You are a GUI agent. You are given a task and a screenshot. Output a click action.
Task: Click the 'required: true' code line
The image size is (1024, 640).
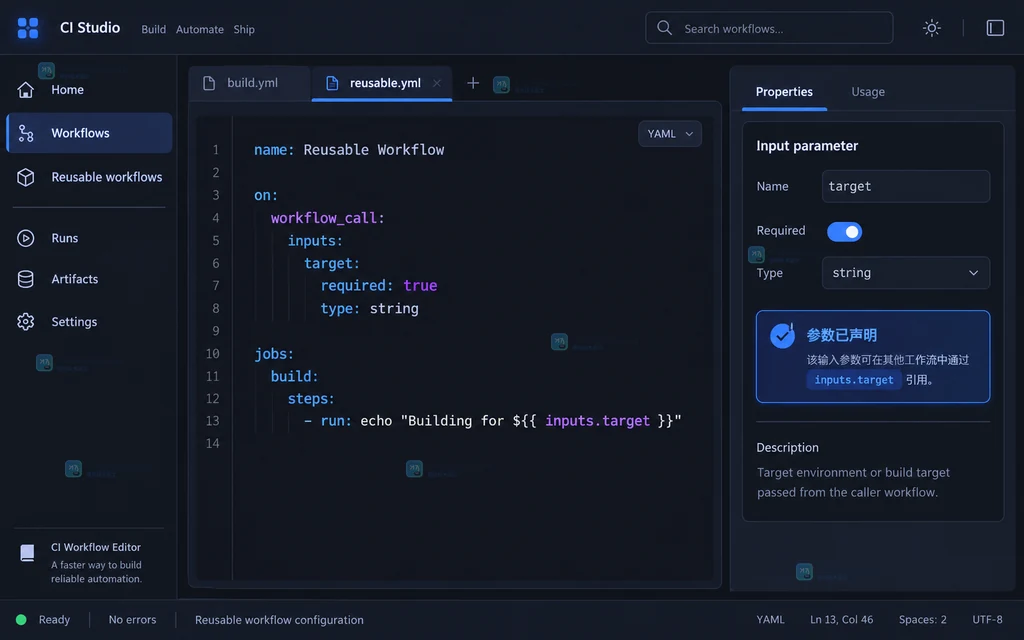(379, 286)
